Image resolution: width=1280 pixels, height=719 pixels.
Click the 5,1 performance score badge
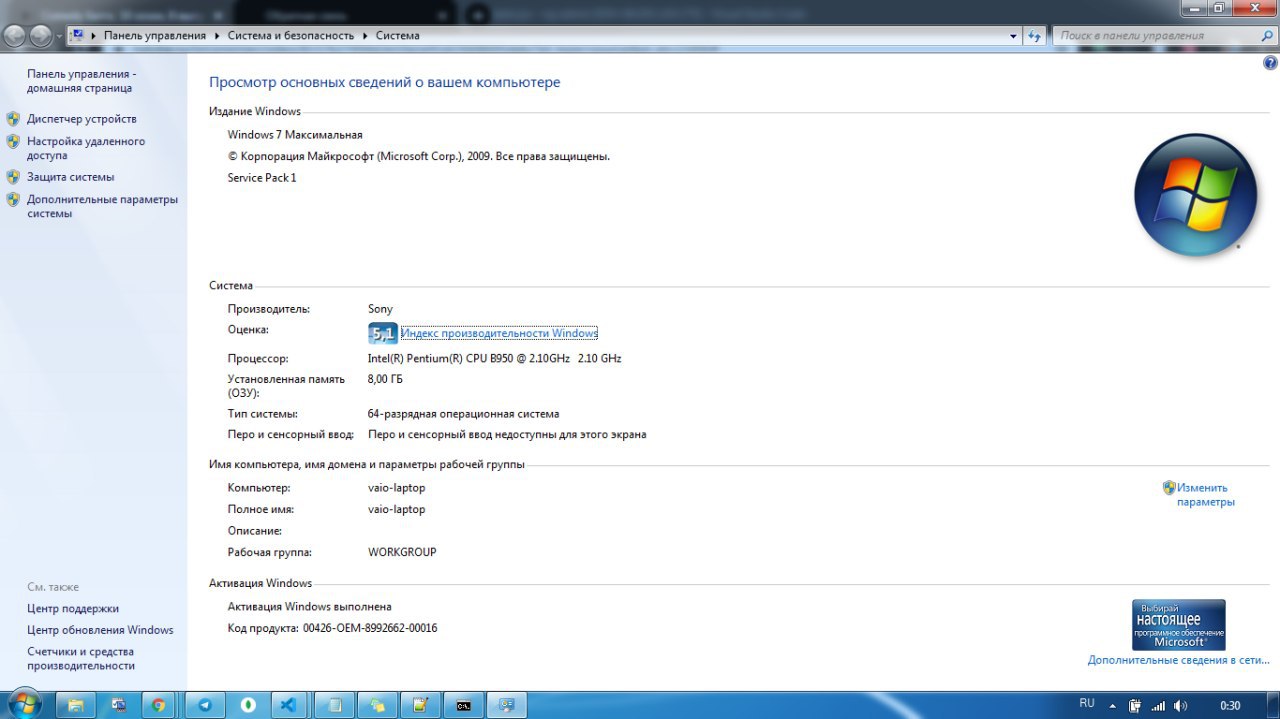tap(383, 333)
